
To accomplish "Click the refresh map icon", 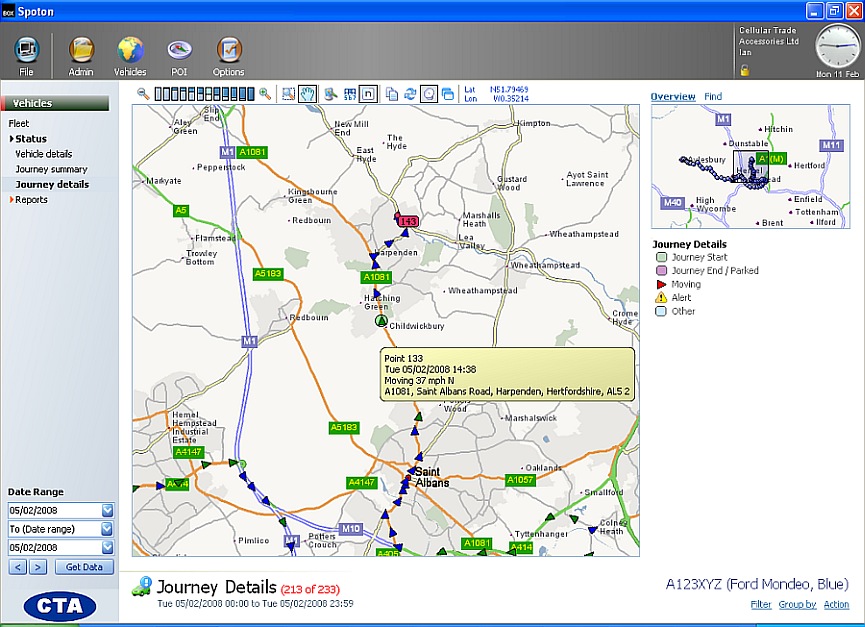I will (x=409, y=93).
